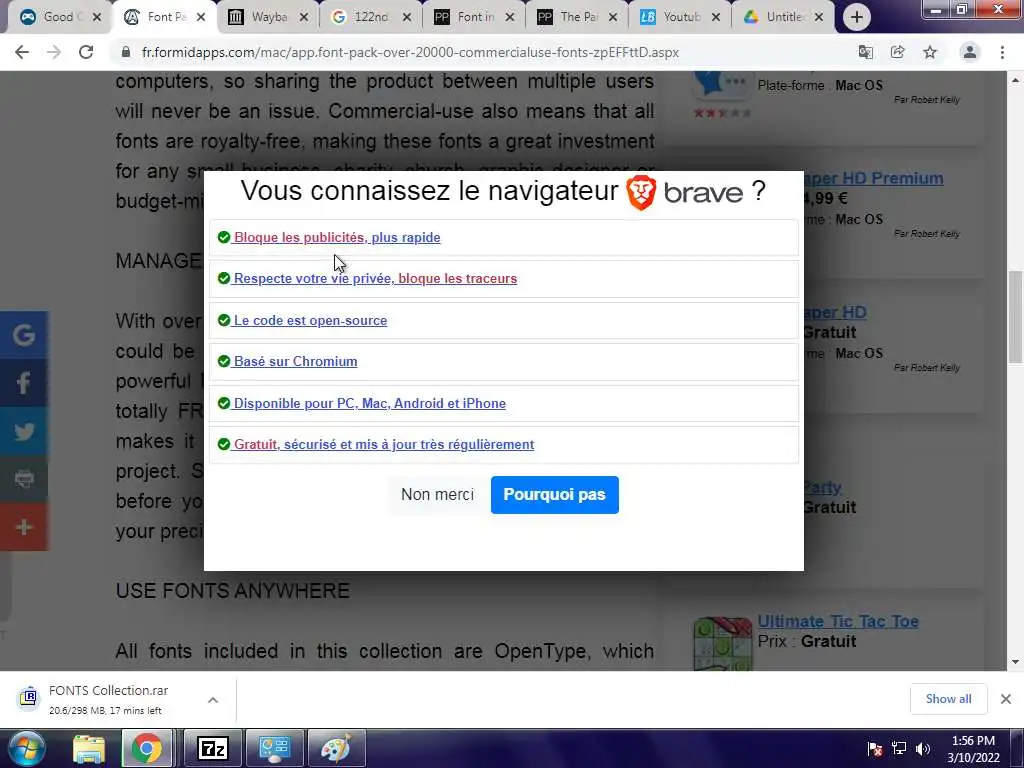
Task: Switch to the The Pa tab
Action: [x=577, y=17]
